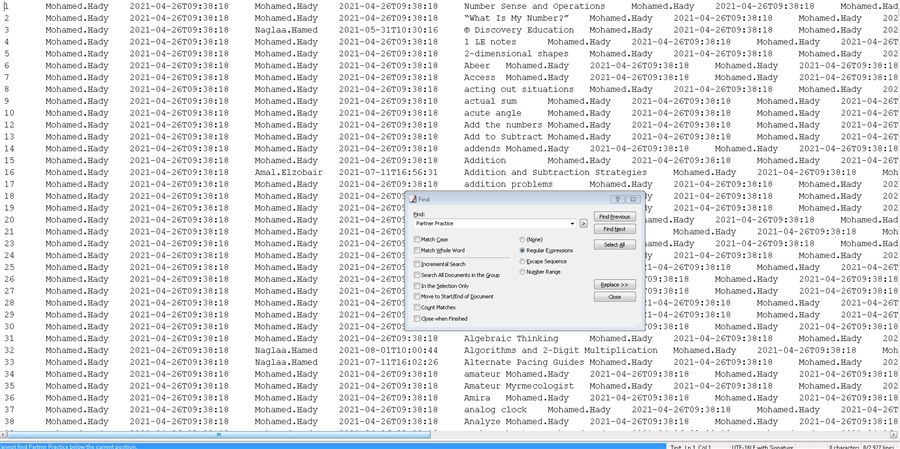The height and width of the screenshot is (449, 900).
Task: Click "Add to Subtract" text
Action: coord(503,137)
